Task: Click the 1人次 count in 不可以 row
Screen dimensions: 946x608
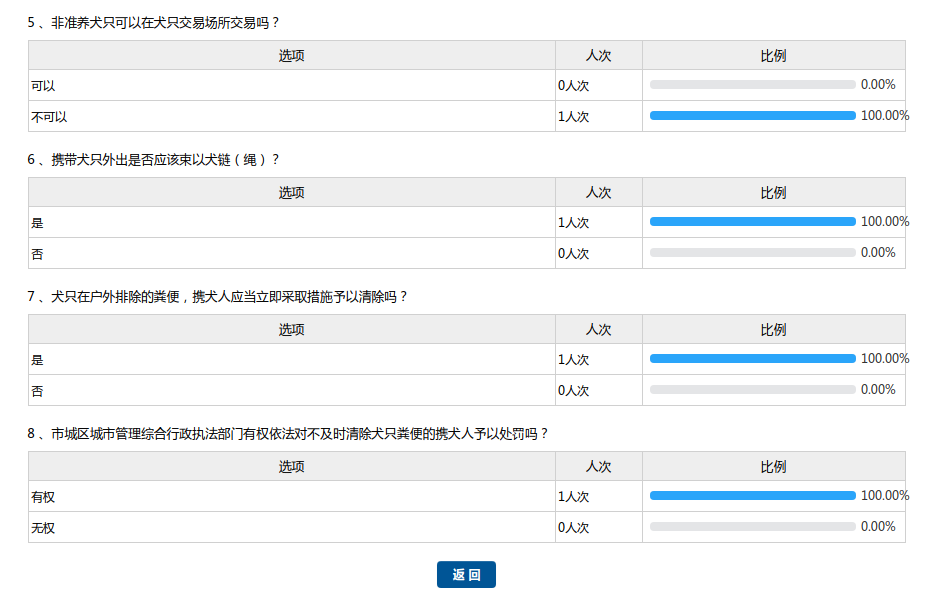Action: [x=574, y=117]
